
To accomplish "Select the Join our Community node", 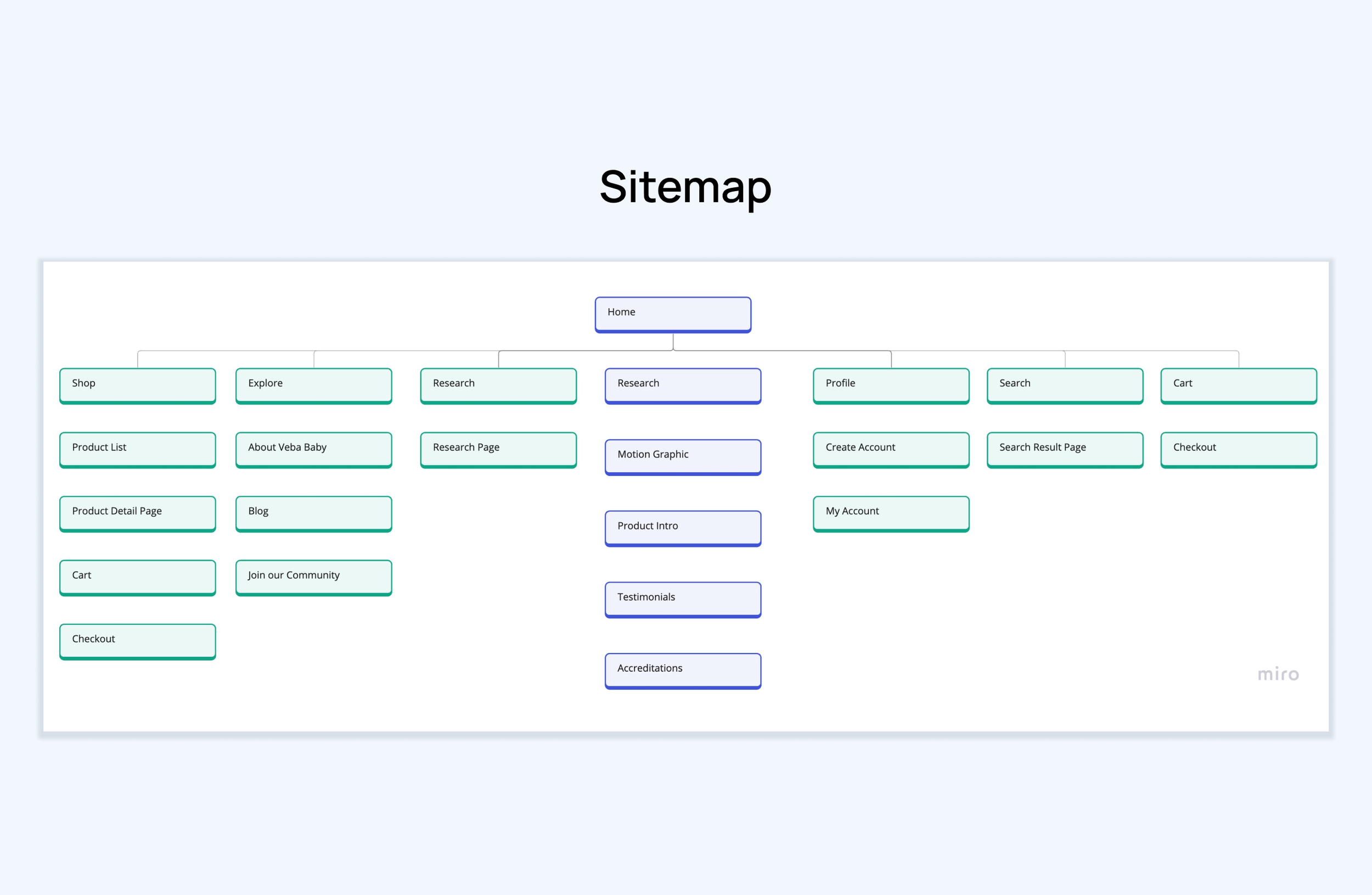I will [313, 578].
